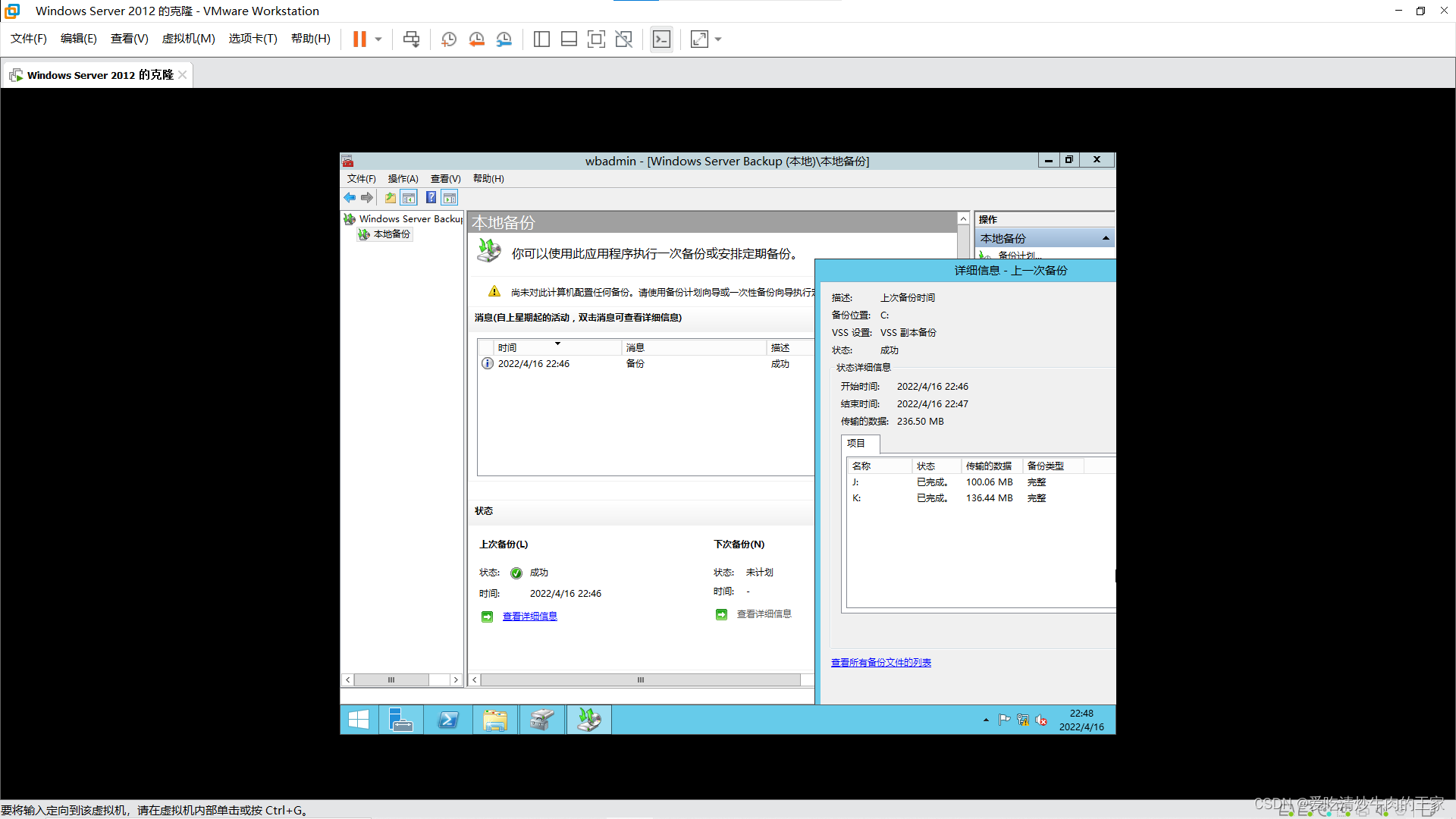1456x819 pixels.
Task: Click wbadmin back arrow icon
Action: (350, 197)
